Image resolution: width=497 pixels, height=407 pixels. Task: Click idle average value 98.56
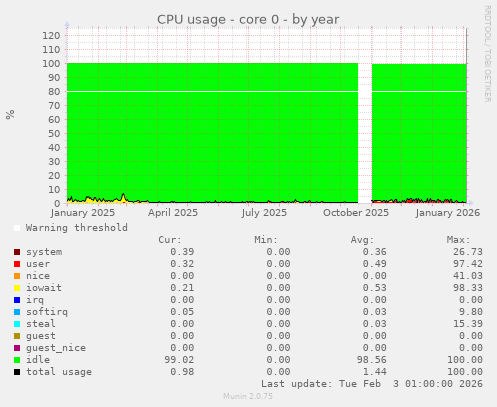click(x=372, y=360)
